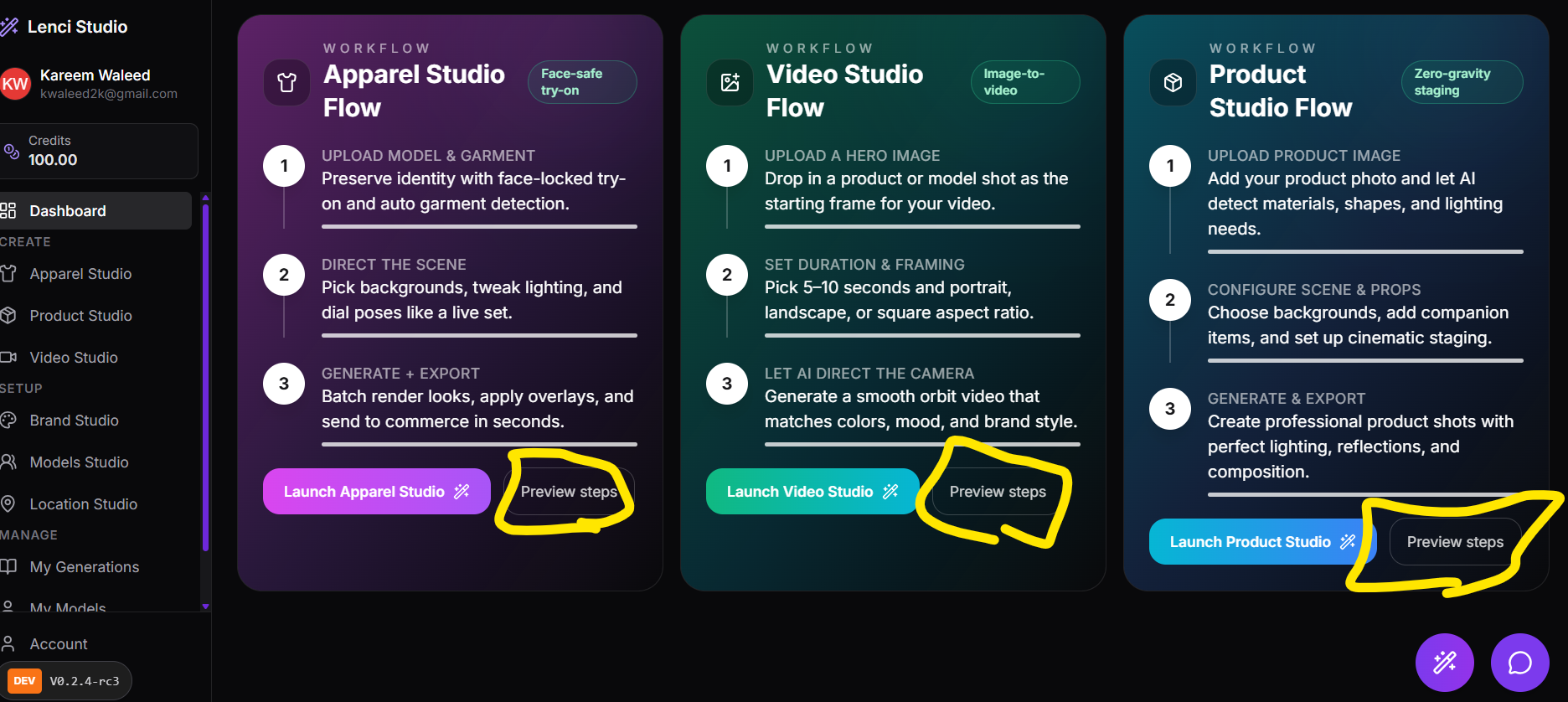Select Video Studio in sidebar navigation
The height and width of the screenshot is (702, 1568).
[74, 358]
